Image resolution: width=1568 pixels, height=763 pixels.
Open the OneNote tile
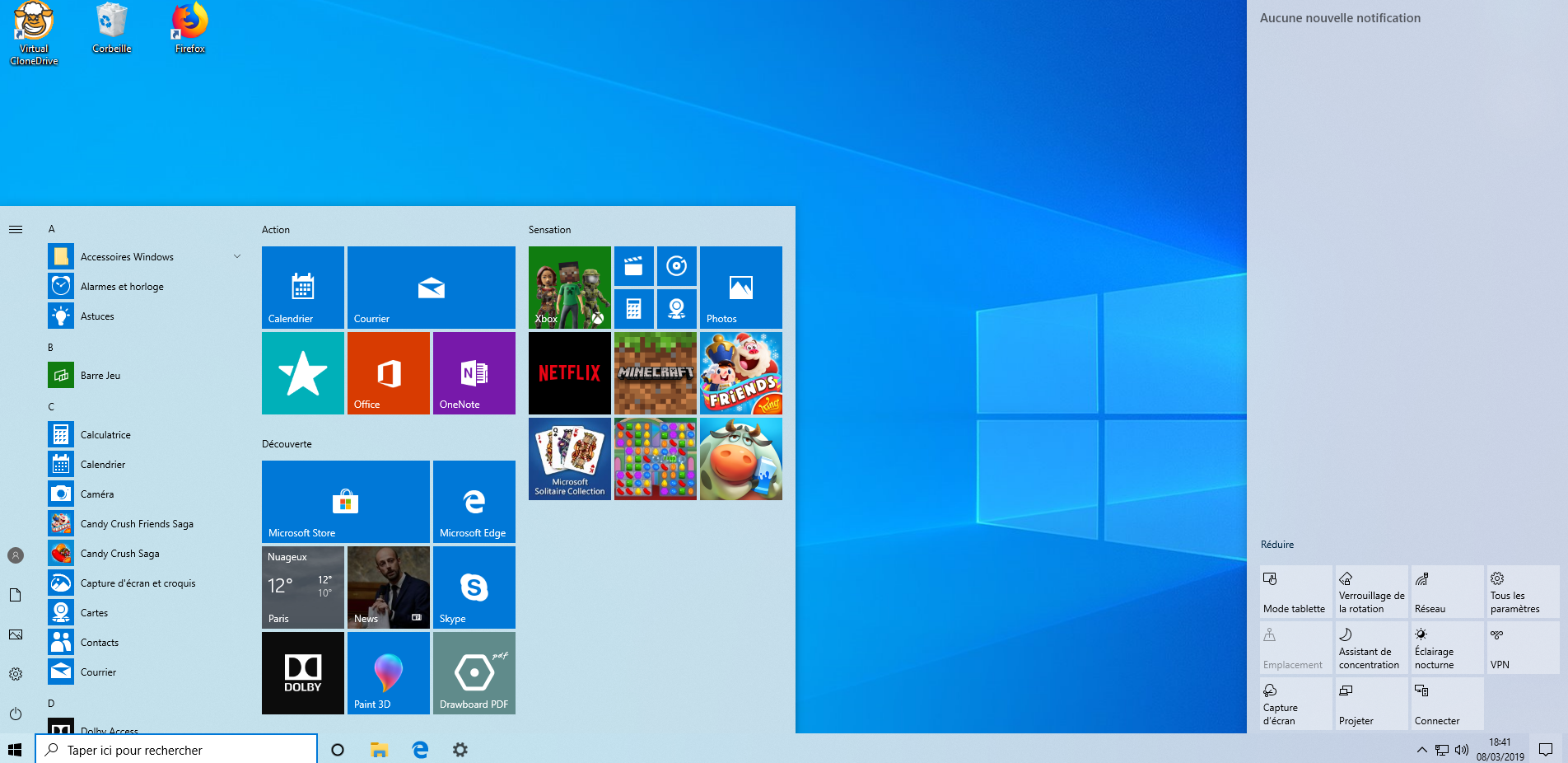coord(474,373)
